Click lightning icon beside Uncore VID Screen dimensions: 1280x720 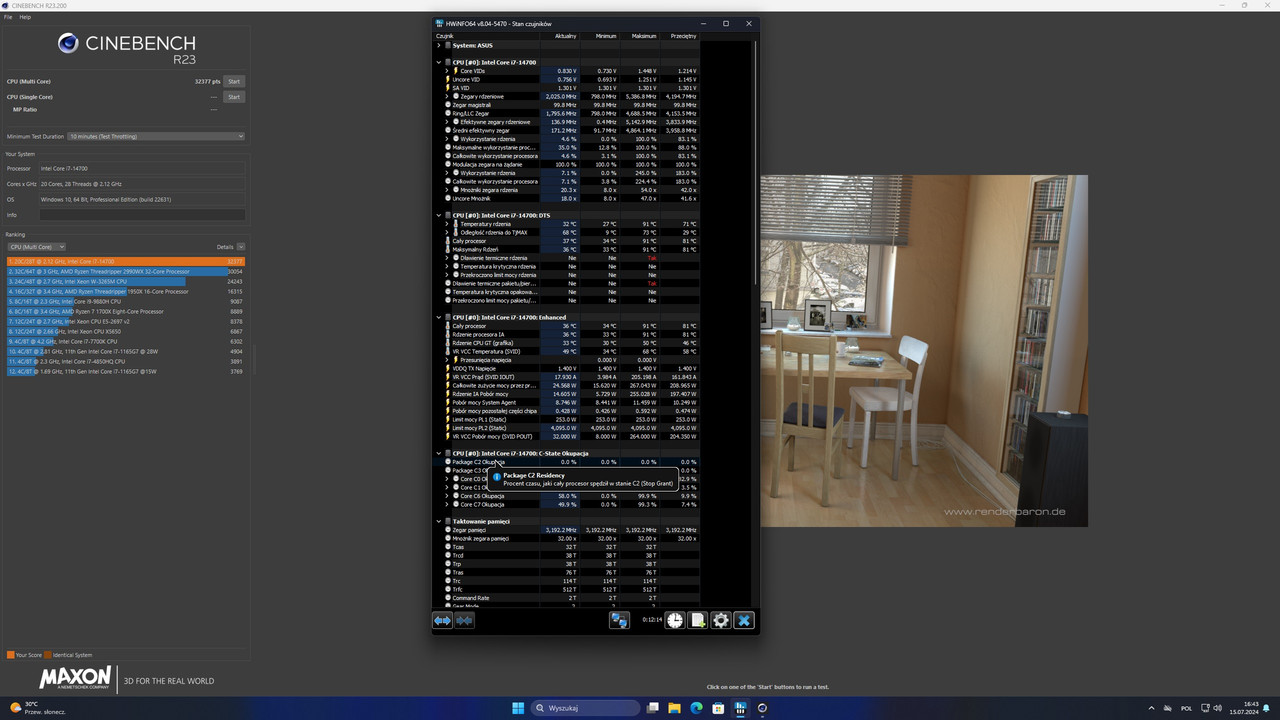(448, 79)
